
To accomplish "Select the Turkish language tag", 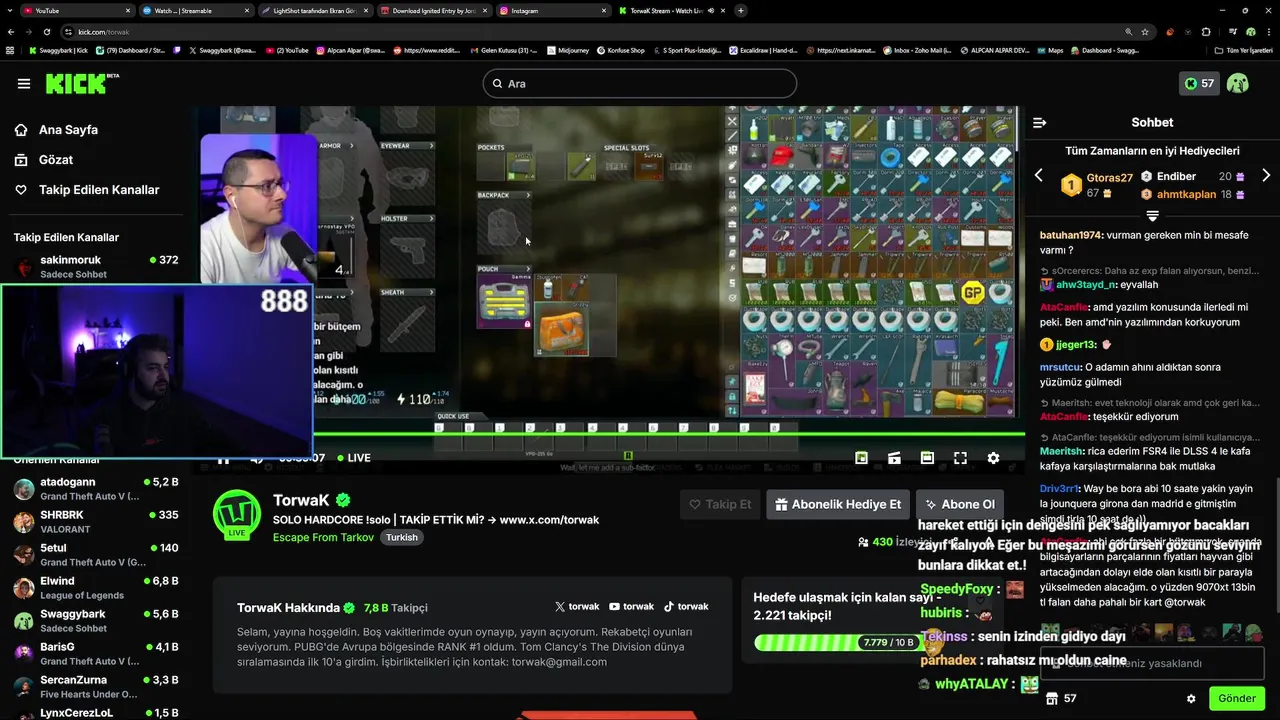I will click(402, 537).
